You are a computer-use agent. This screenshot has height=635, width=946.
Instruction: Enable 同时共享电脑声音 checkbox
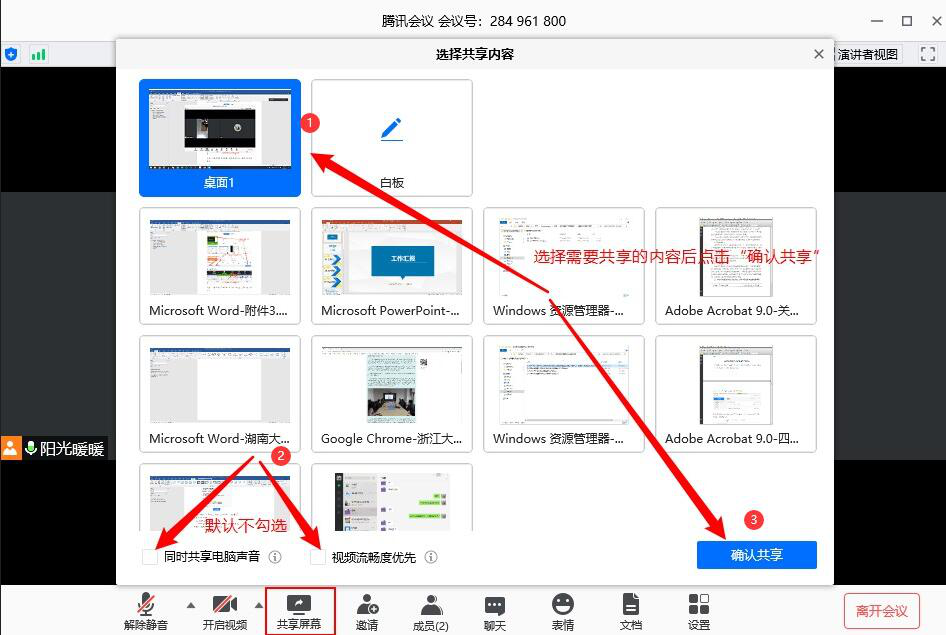(x=150, y=557)
